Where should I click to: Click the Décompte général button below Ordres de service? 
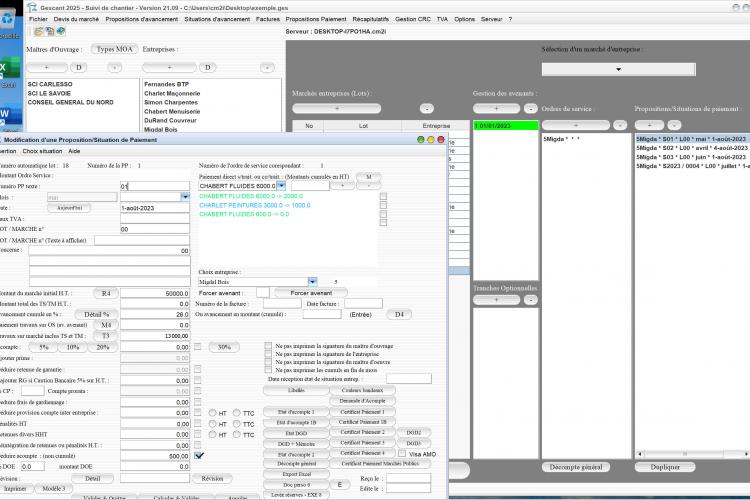click(x=576, y=467)
